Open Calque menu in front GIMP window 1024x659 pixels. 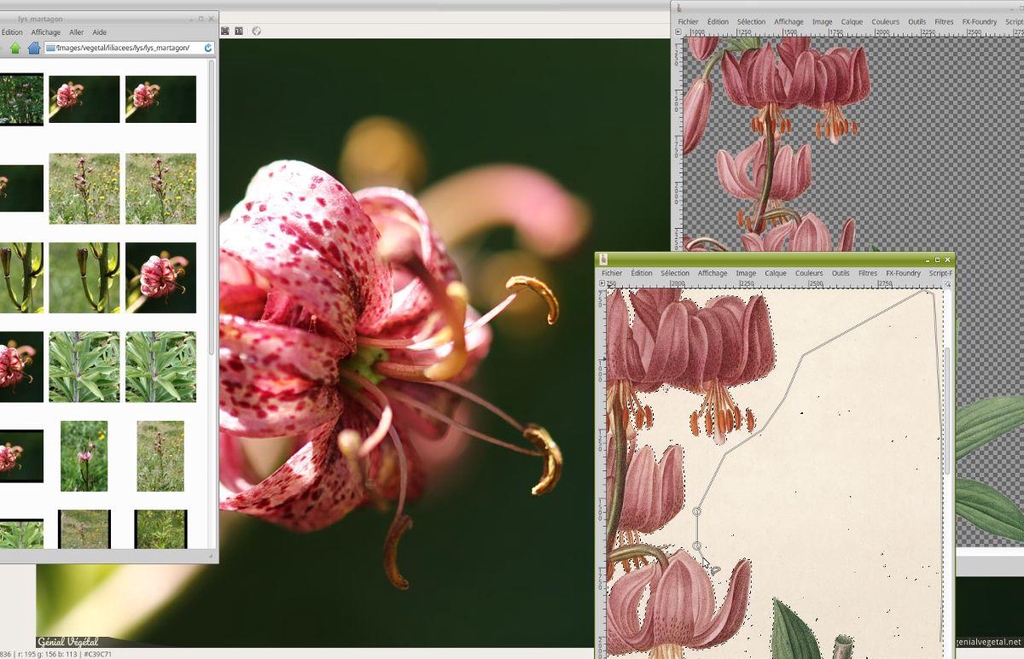pos(776,273)
